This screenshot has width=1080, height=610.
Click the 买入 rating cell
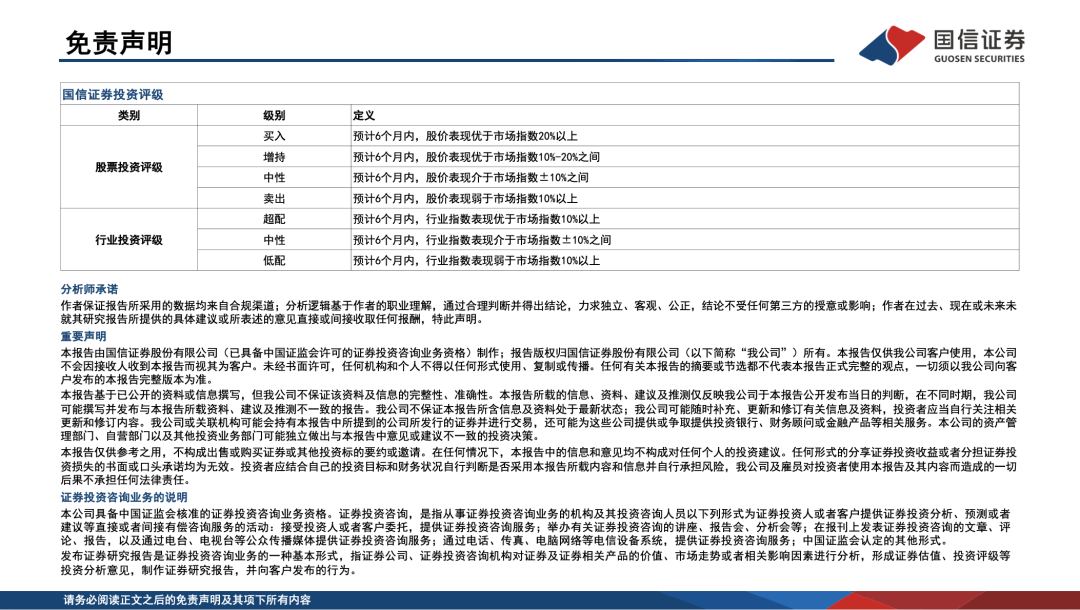pyautogui.click(x=274, y=136)
